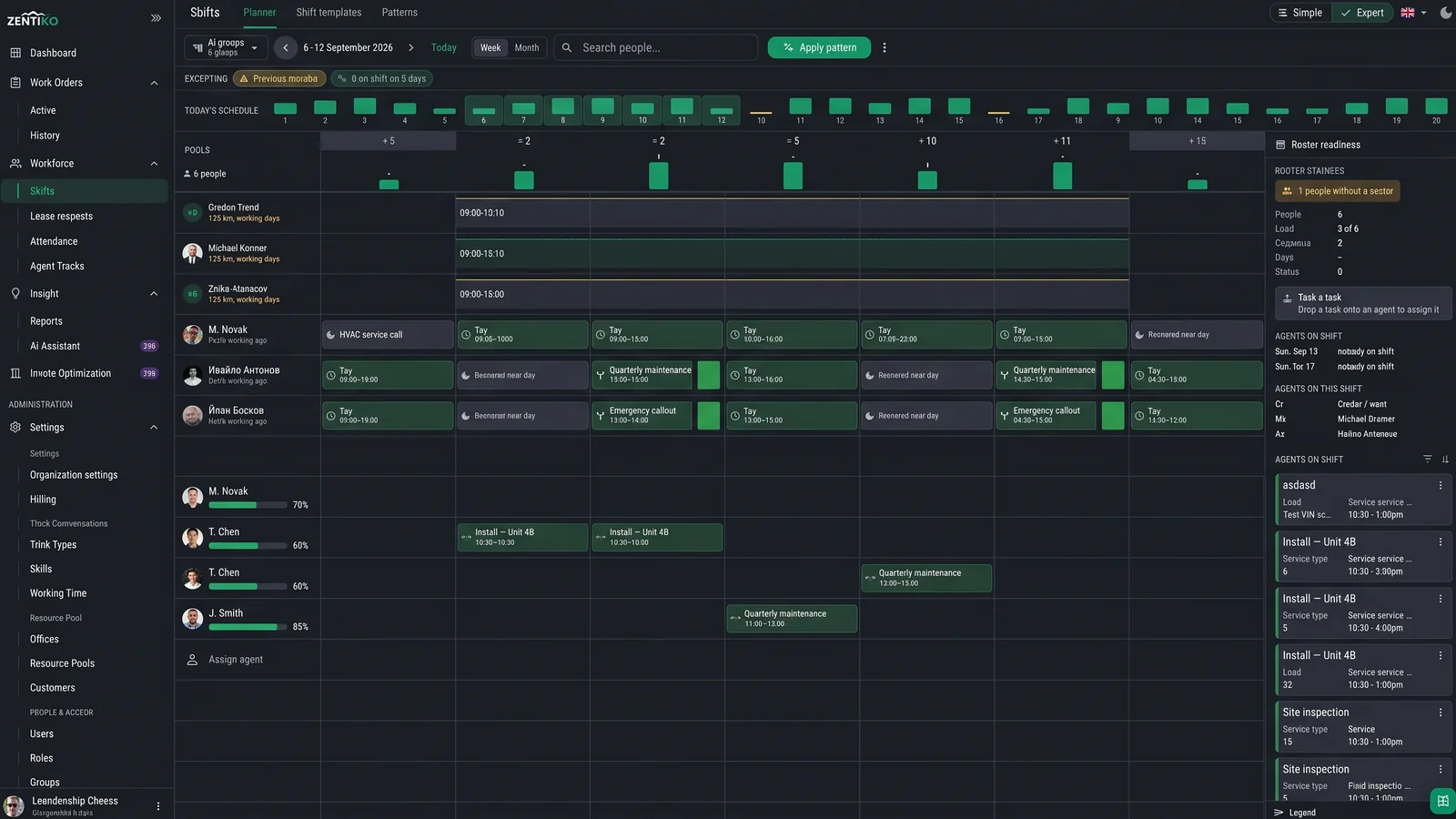Click the Insight lightbulb icon

pos(15,294)
